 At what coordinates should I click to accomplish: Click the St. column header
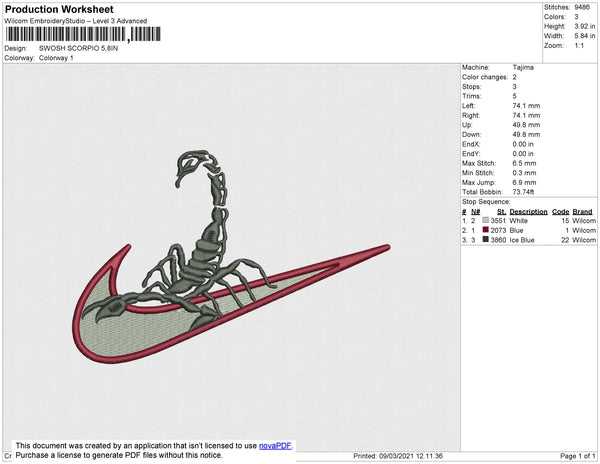point(501,212)
